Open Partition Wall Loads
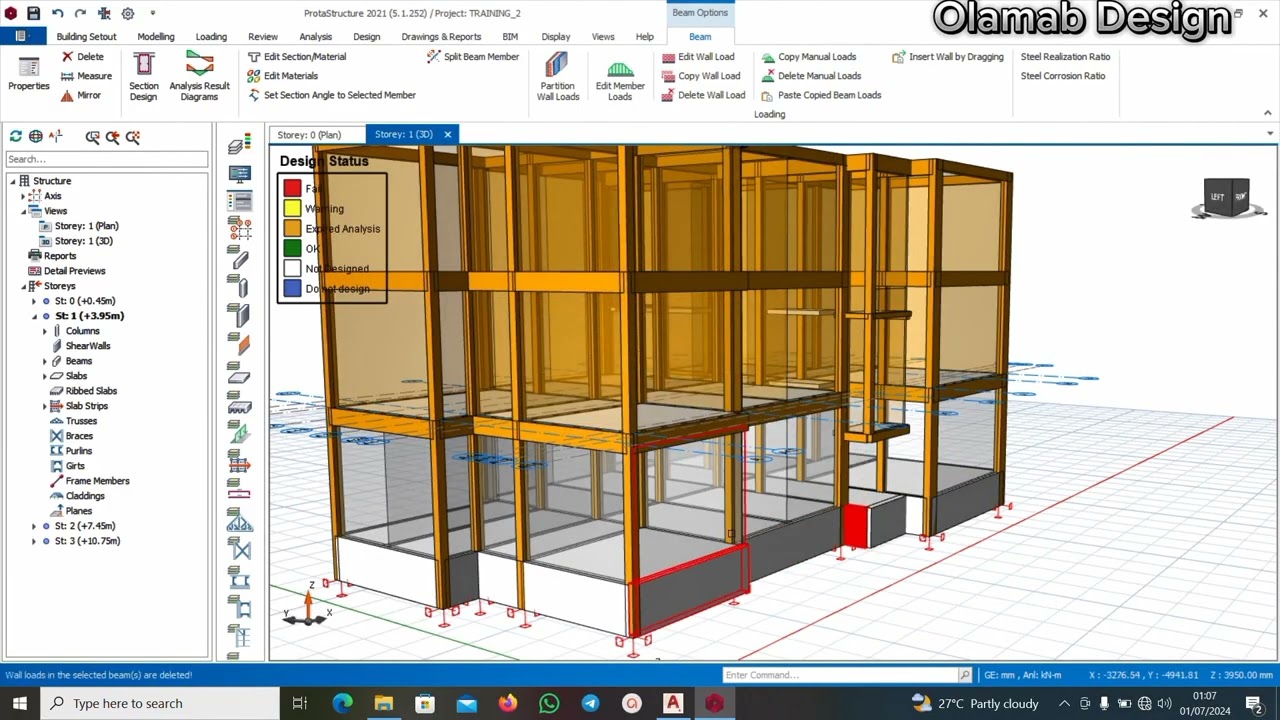This screenshot has height=720, width=1280. (557, 77)
